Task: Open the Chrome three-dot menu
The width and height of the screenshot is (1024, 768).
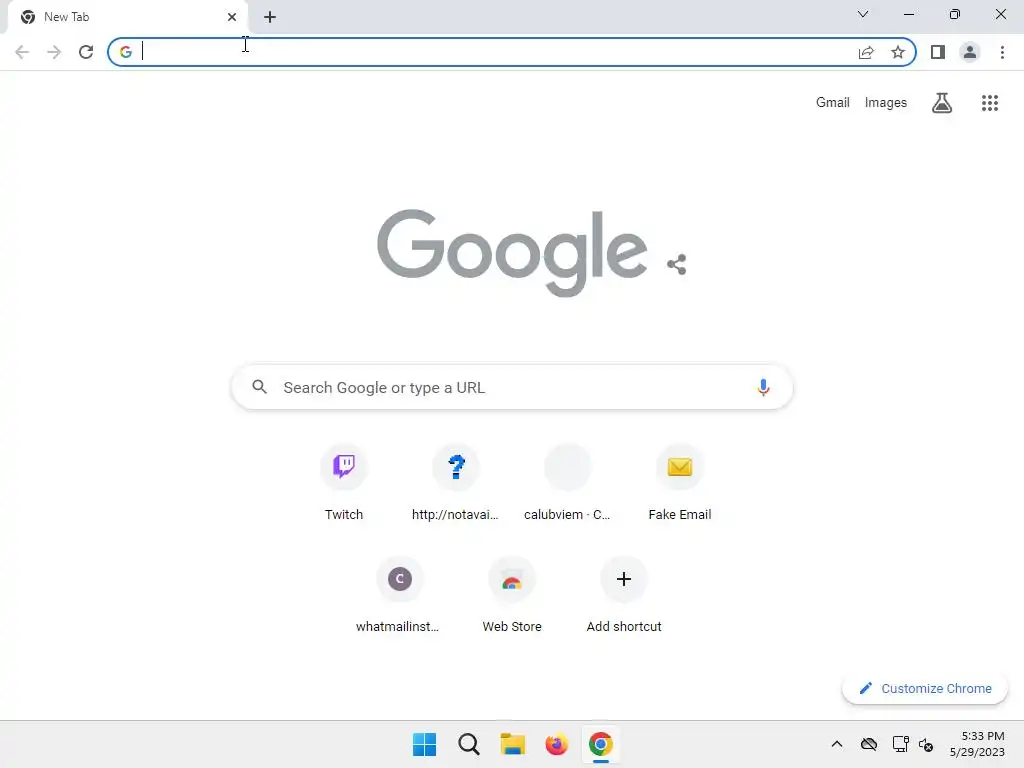Action: 1002,52
